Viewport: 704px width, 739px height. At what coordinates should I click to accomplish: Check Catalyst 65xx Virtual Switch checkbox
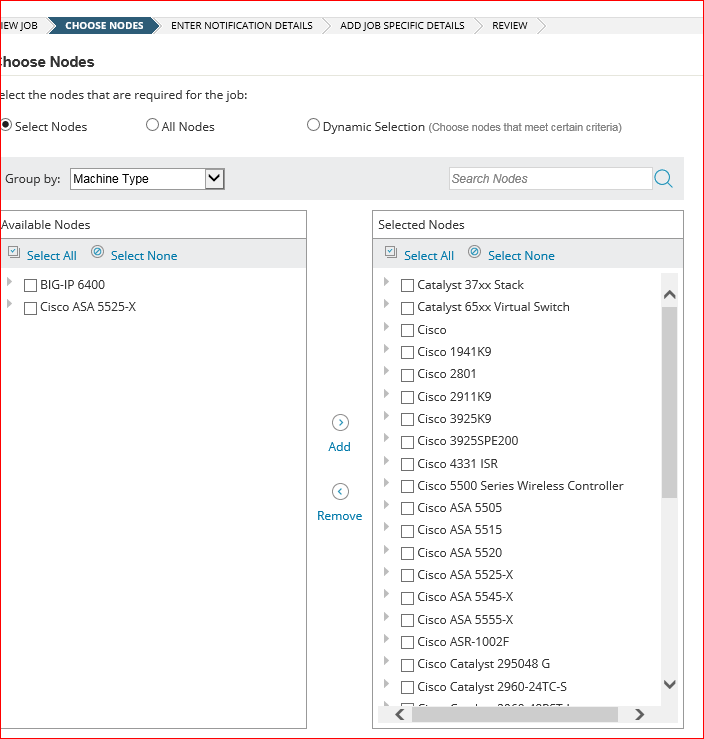click(x=407, y=308)
